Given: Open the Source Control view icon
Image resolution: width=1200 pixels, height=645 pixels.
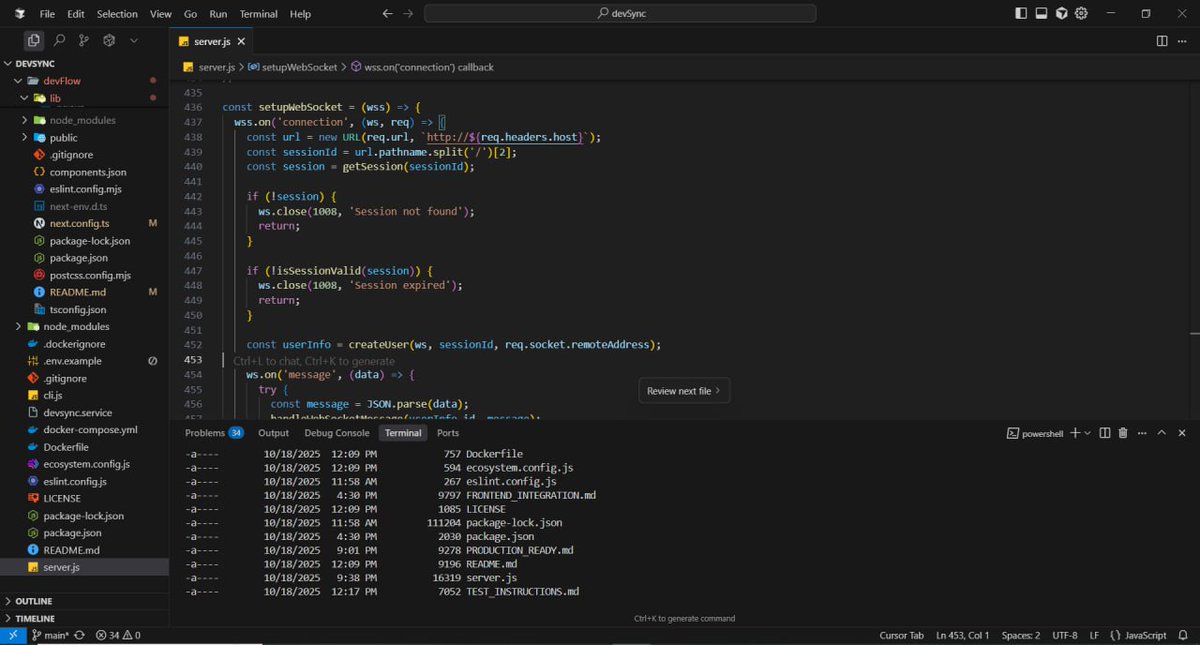Looking at the screenshot, I should coord(84,41).
